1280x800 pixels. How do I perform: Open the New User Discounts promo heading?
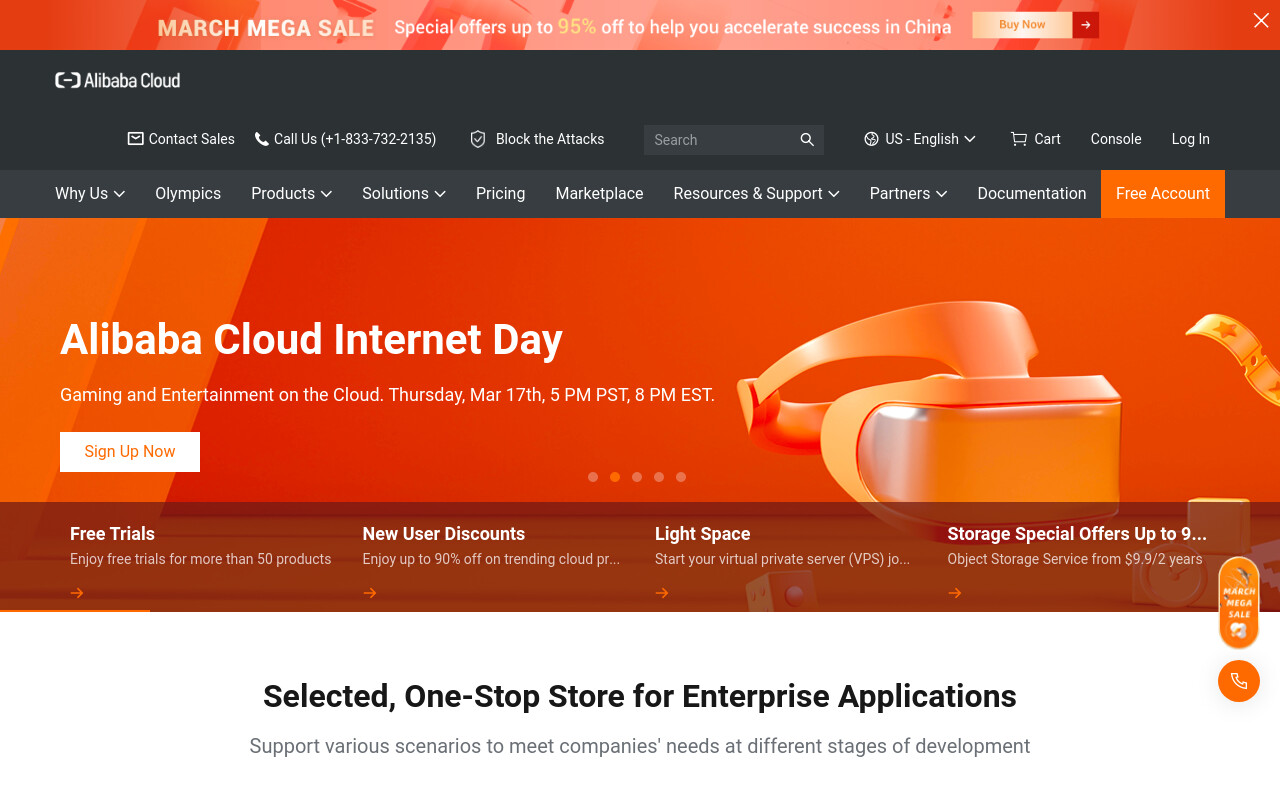[x=444, y=534]
